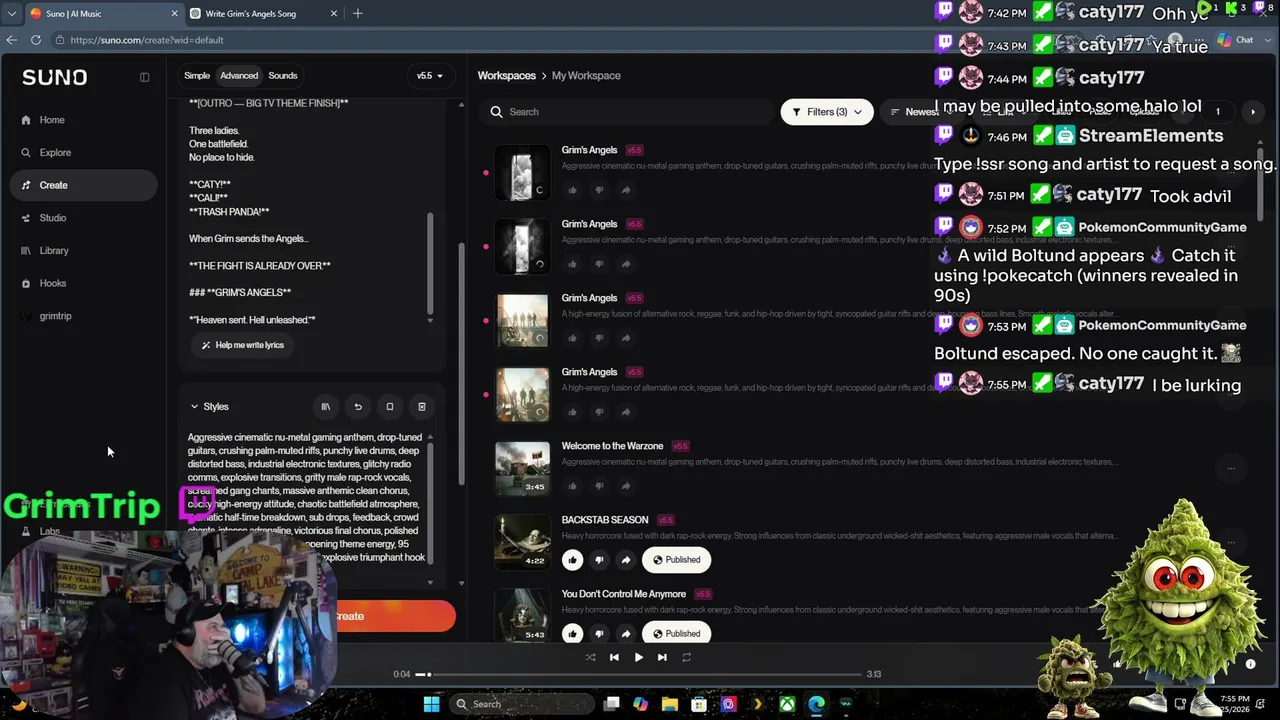
Task: Select the Advanced creation mode
Action: coord(239,76)
